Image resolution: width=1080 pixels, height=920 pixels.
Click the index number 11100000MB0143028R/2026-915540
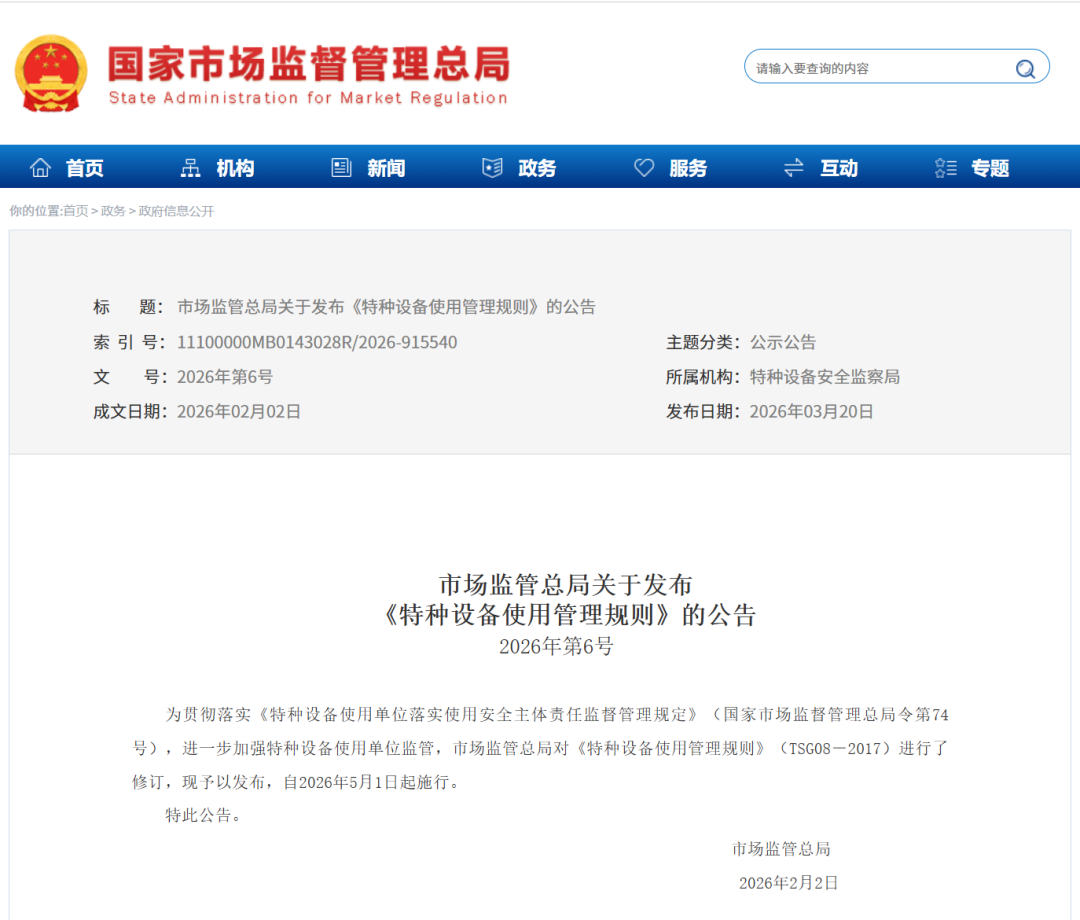(317, 342)
